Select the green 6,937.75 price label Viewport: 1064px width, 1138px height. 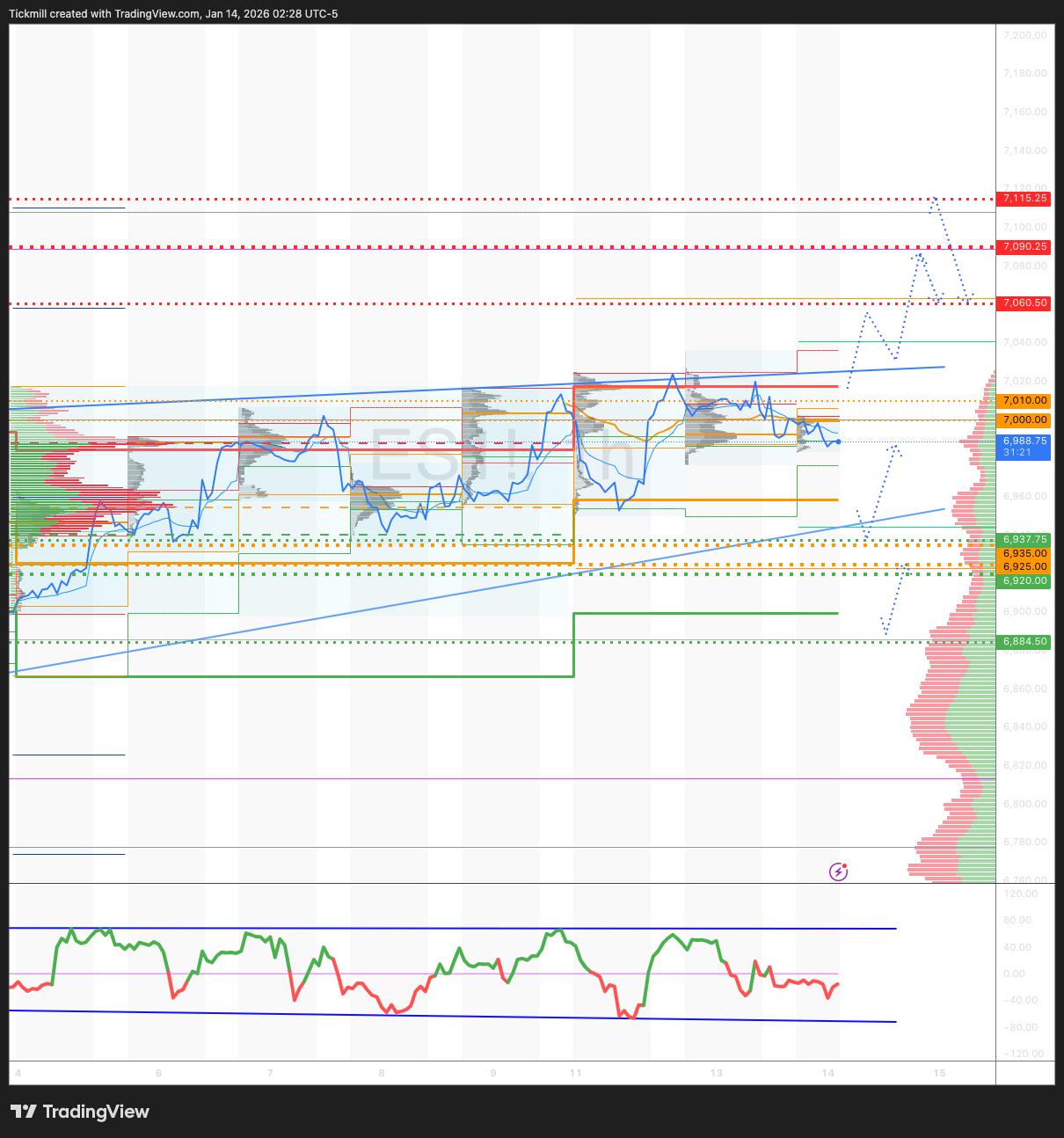tap(1024, 540)
